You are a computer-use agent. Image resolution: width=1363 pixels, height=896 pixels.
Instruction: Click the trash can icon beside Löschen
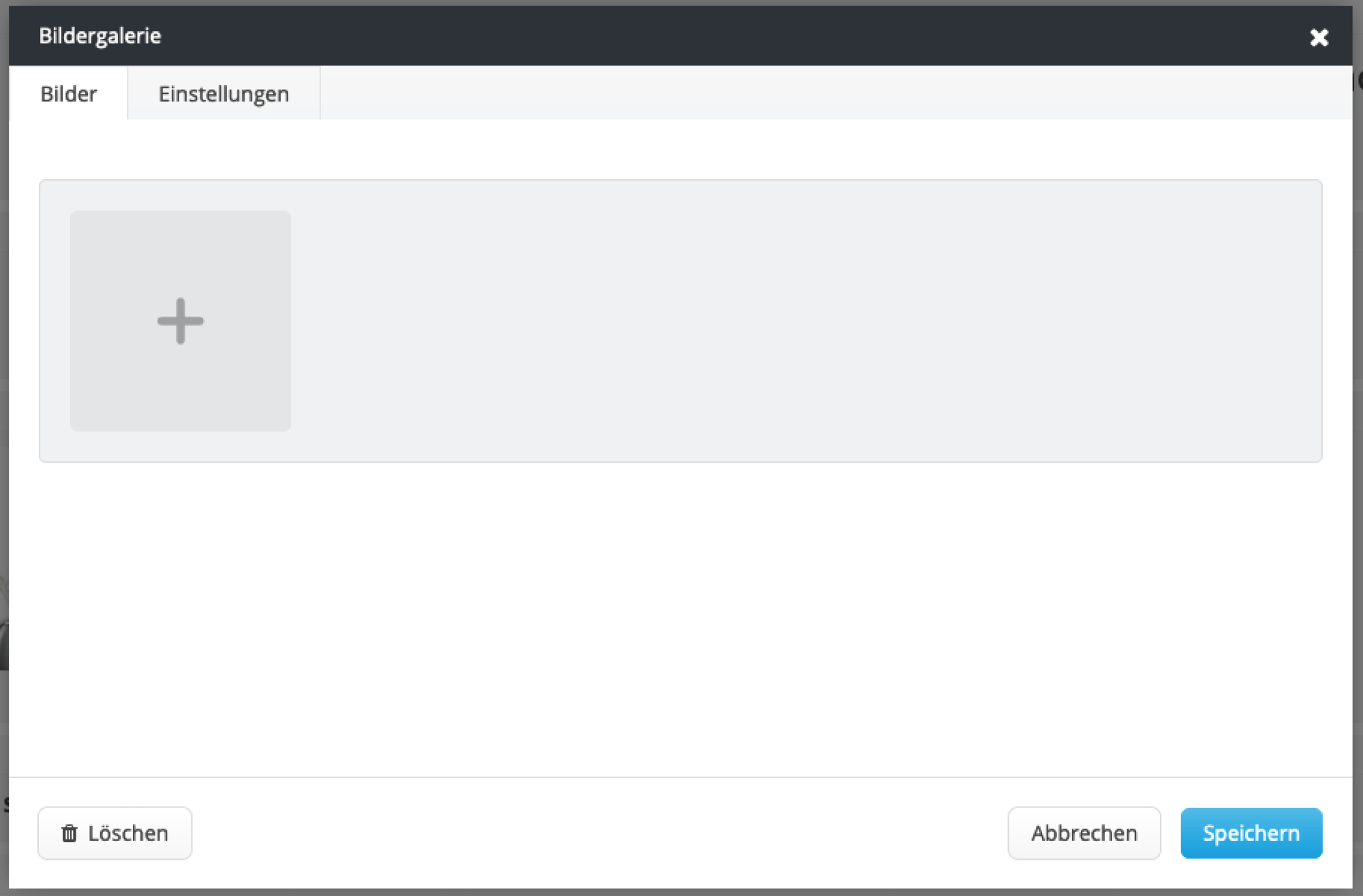pyautogui.click(x=70, y=833)
